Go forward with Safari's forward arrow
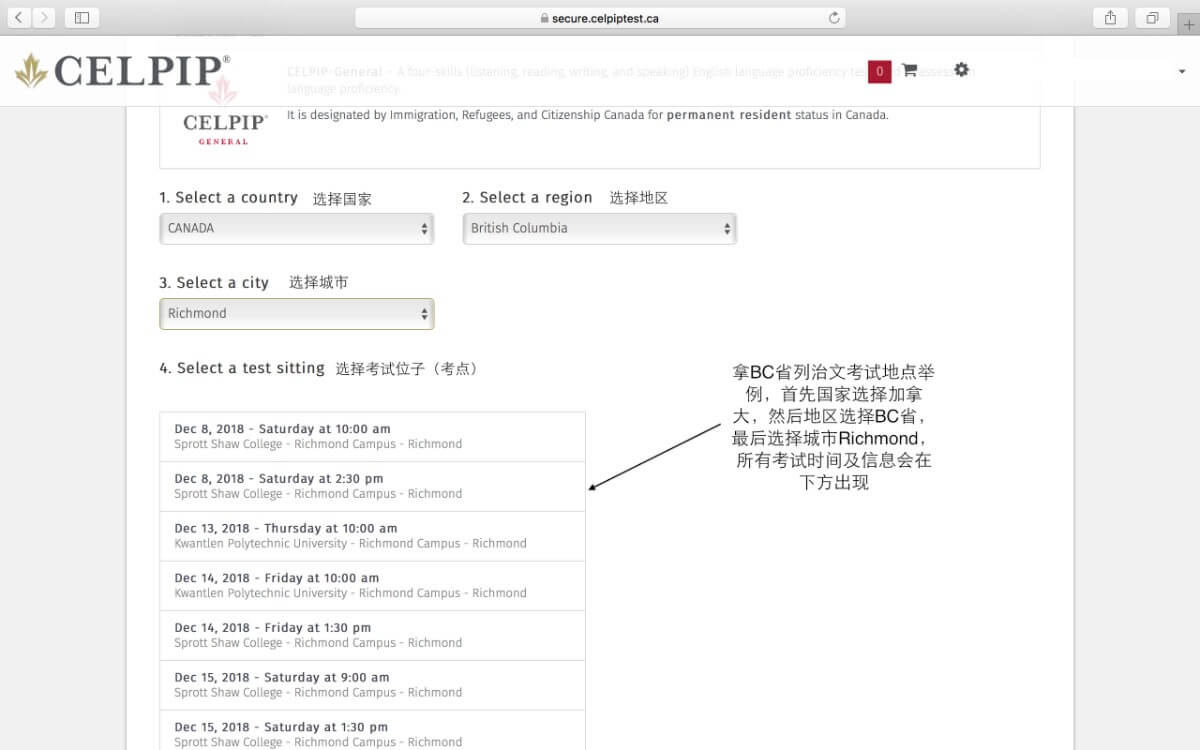Image resolution: width=1200 pixels, height=750 pixels. (44, 18)
